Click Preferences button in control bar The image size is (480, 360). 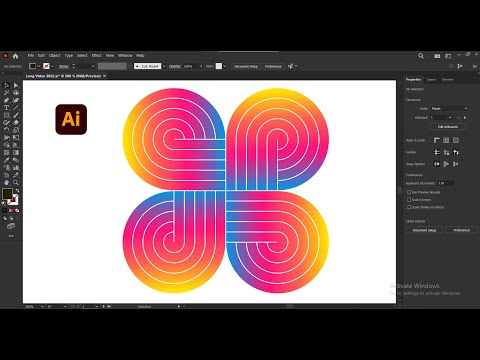273,66
